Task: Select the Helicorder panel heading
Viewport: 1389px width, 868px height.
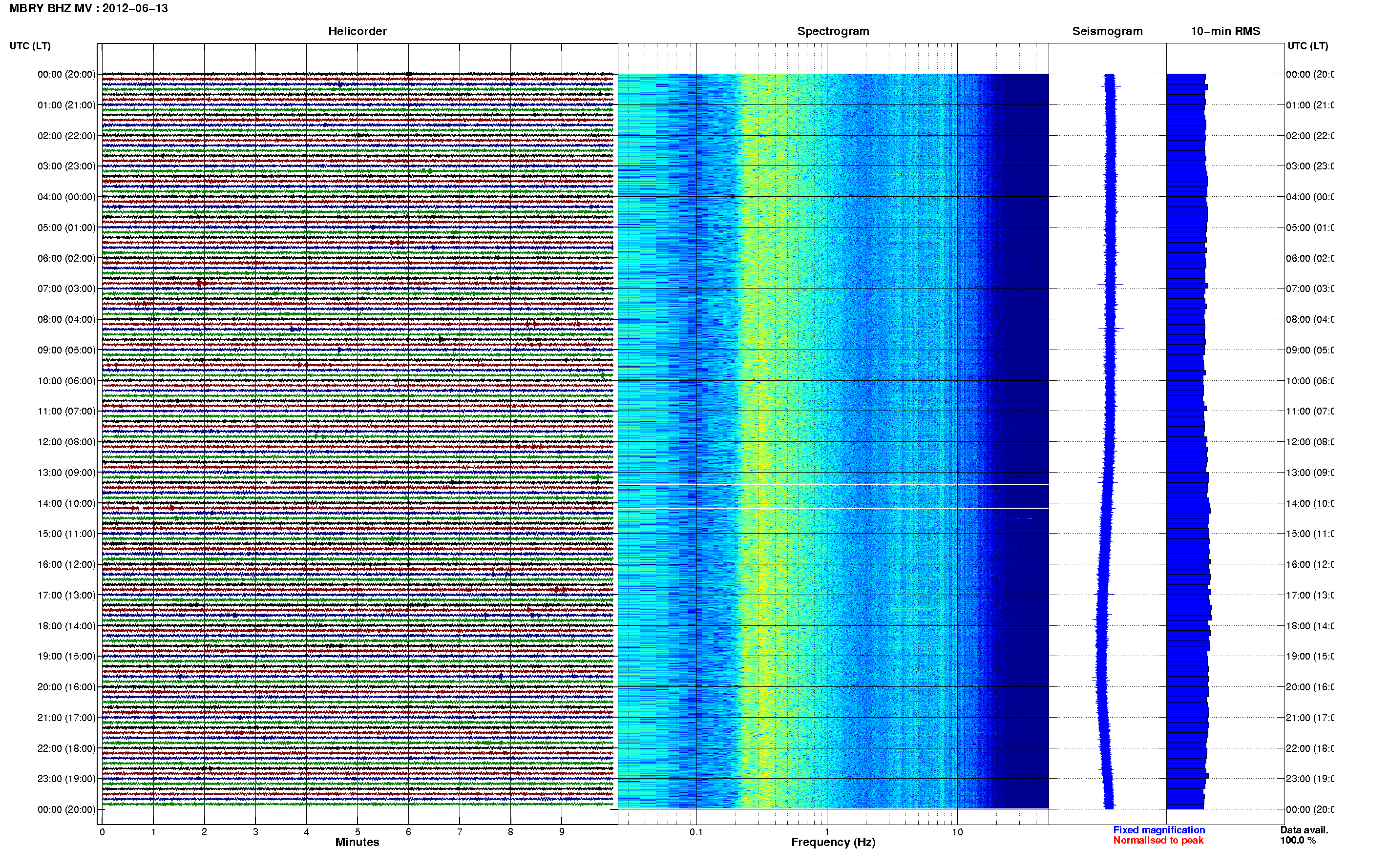Action: (x=357, y=31)
